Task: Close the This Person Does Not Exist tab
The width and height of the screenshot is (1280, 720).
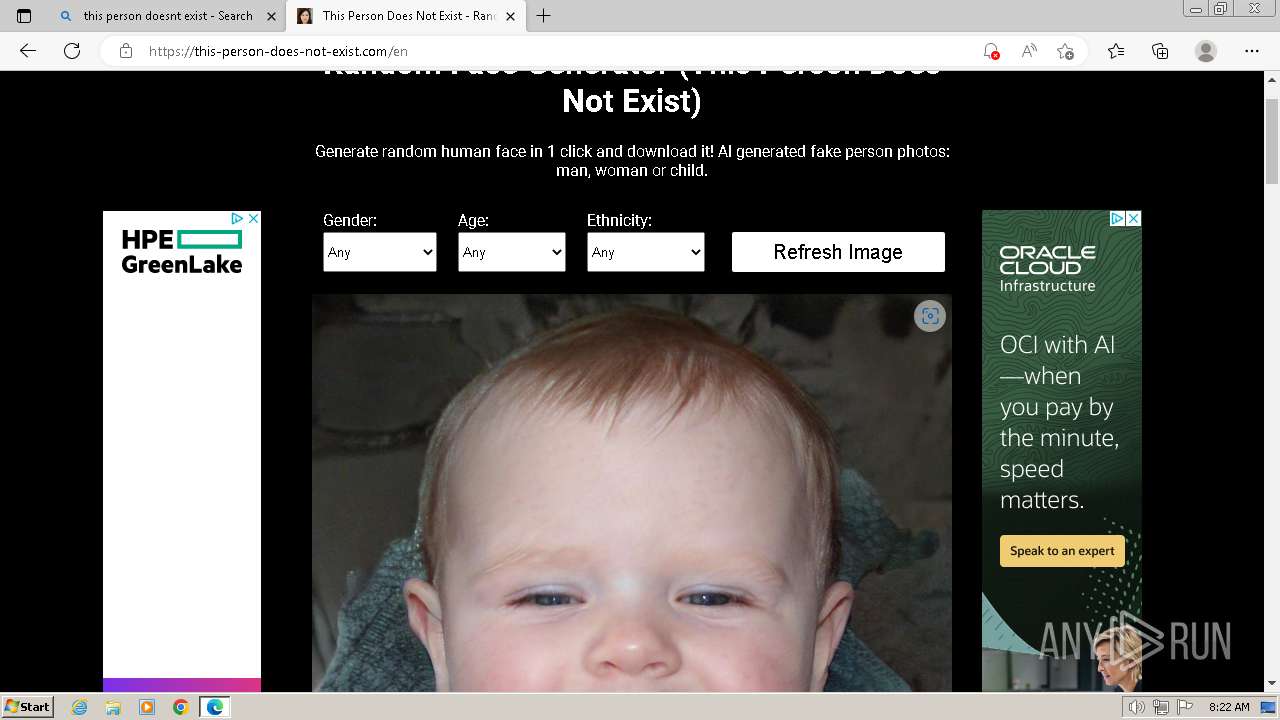Action: tap(511, 16)
